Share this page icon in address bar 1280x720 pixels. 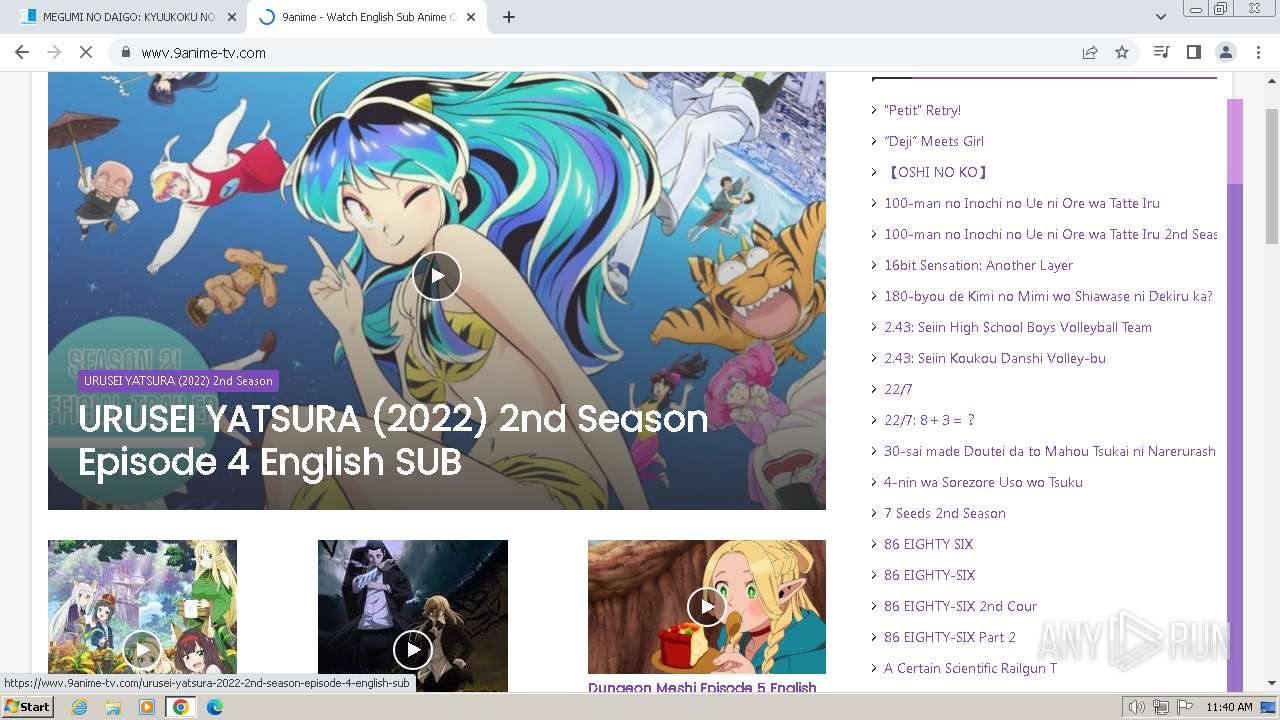[x=1090, y=52]
